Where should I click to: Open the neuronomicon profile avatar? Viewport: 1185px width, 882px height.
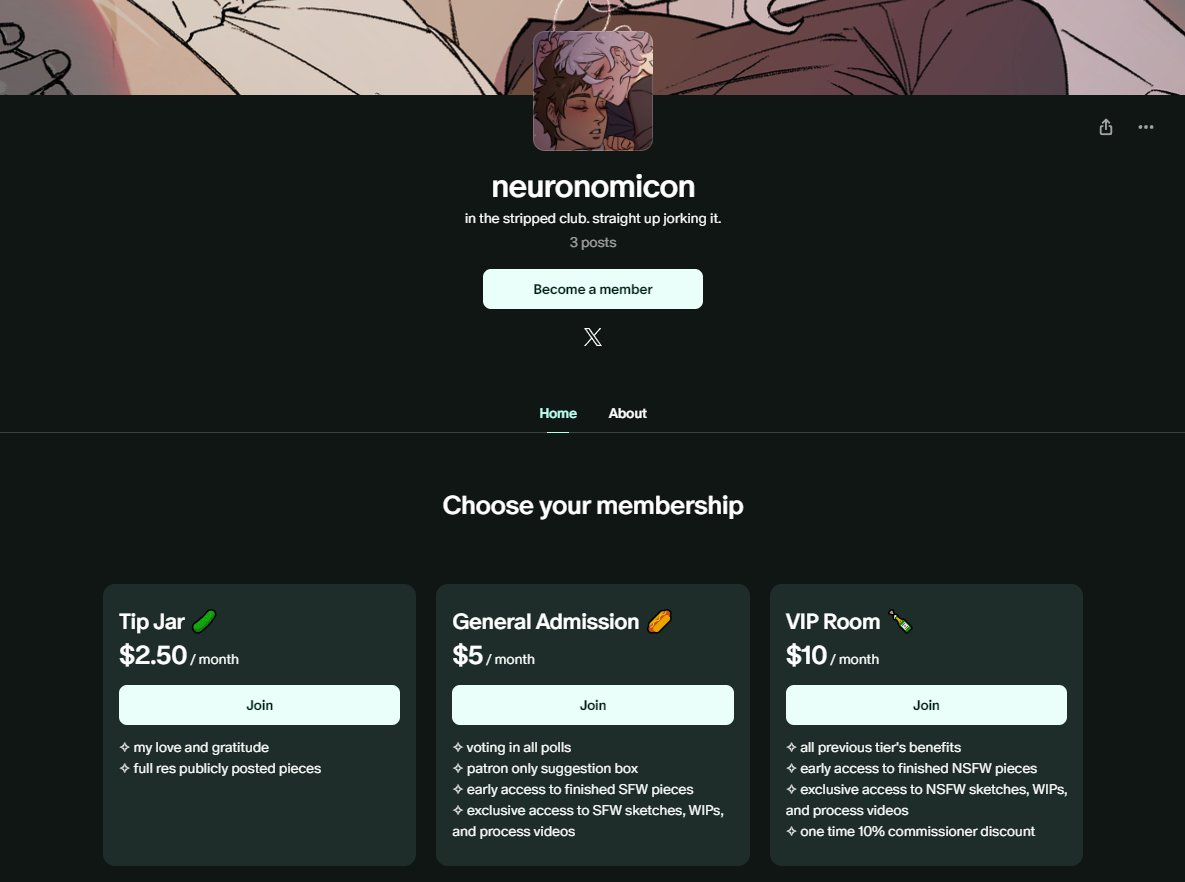click(x=593, y=91)
